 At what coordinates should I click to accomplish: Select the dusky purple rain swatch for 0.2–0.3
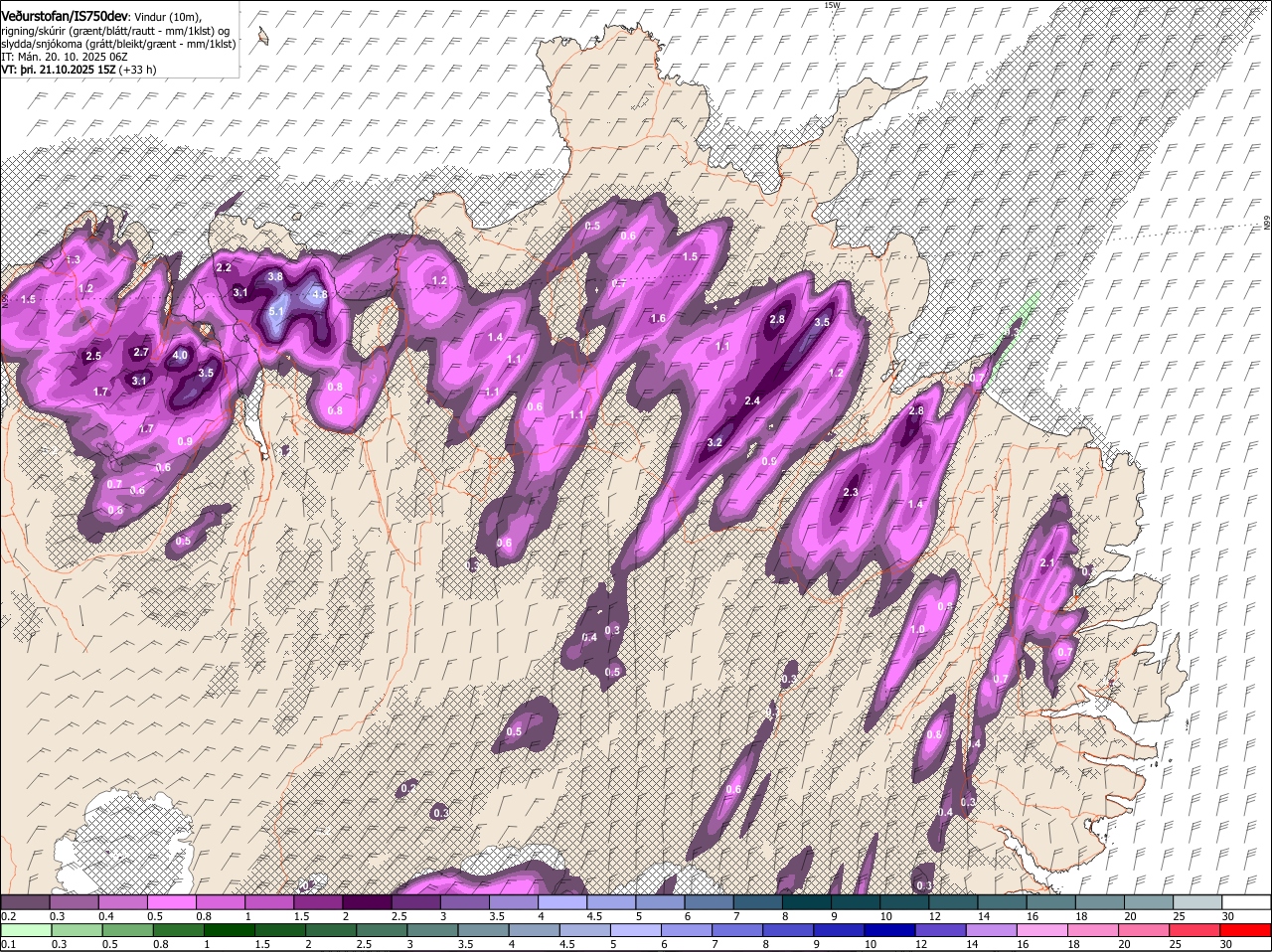click(26, 901)
